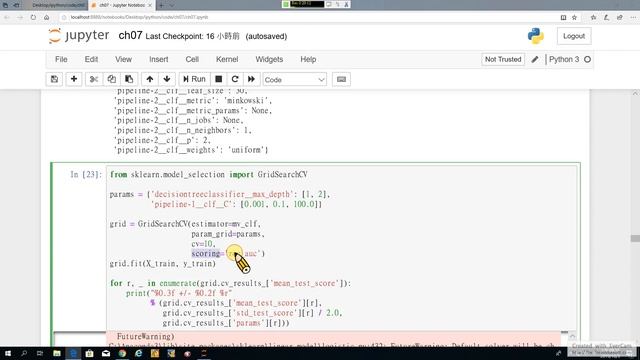Click the Jupyter logo
Screen dimensions: 640x360
click(x=78, y=36)
